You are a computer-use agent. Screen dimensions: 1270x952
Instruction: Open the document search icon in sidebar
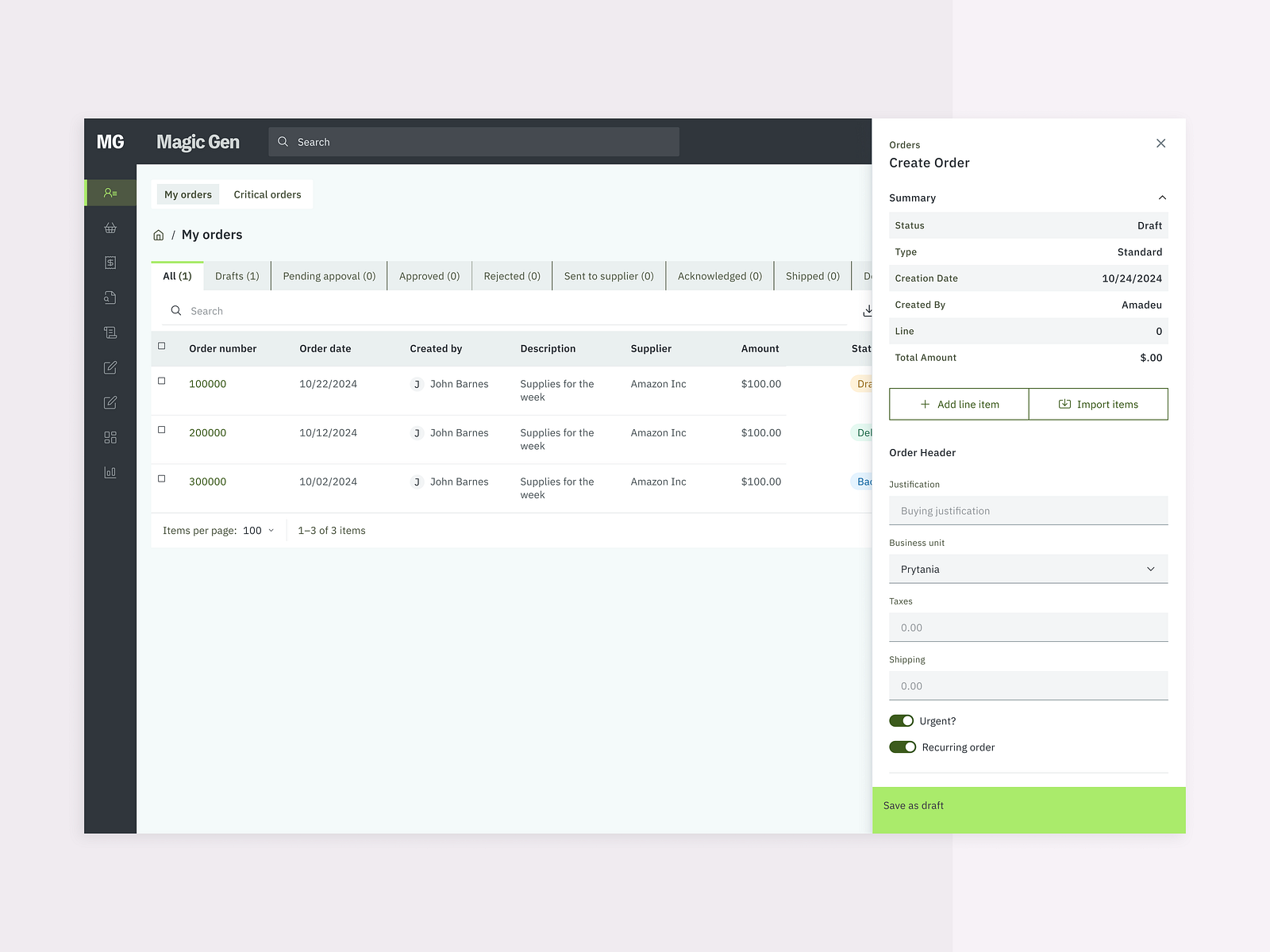(x=110, y=297)
